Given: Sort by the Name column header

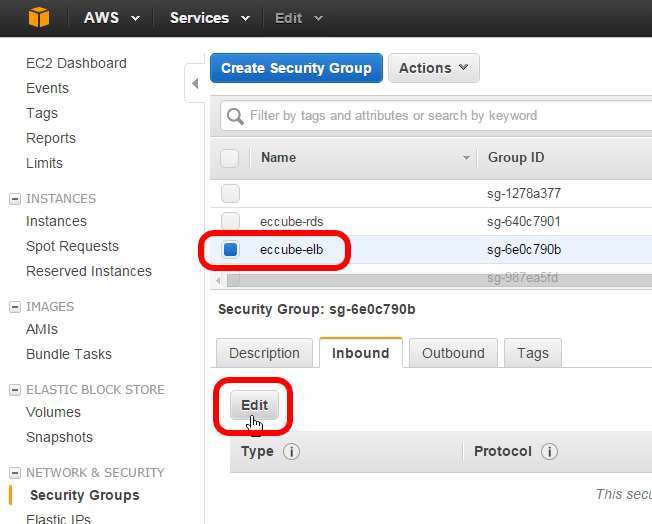Looking at the screenshot, I should pos(278,158).
